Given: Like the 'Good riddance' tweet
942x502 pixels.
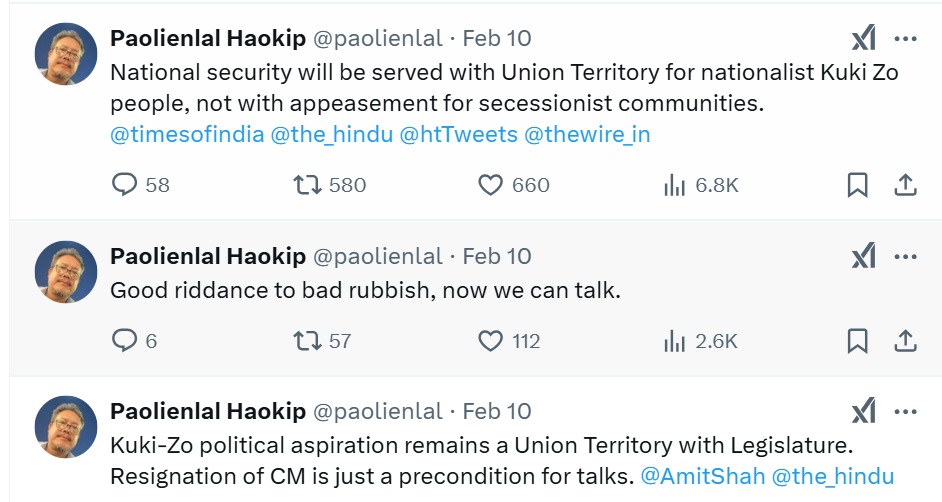Looking at the screenshot, I should tap(490, 341).
